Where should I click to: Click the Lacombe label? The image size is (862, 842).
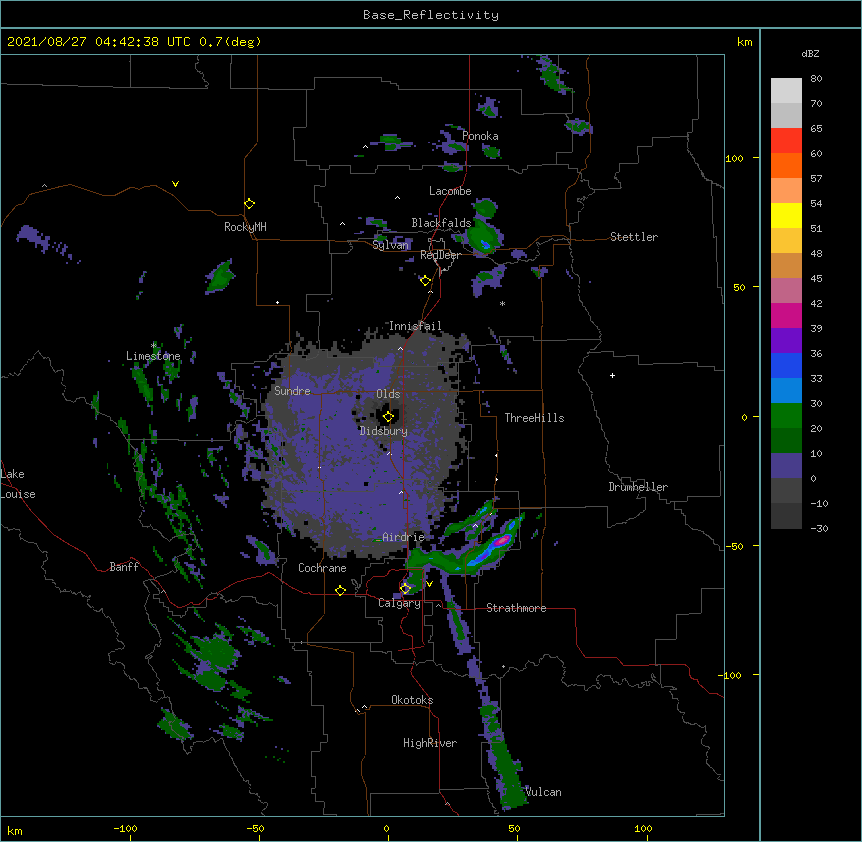[x=450, y=191]
